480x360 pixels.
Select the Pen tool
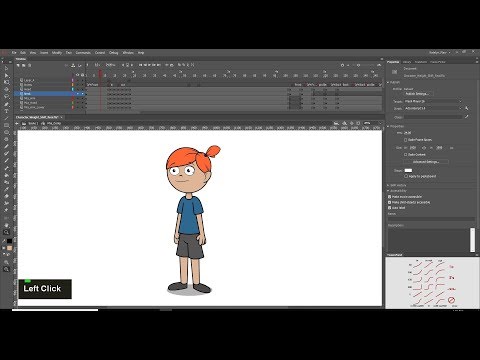(x=6, y=104)
